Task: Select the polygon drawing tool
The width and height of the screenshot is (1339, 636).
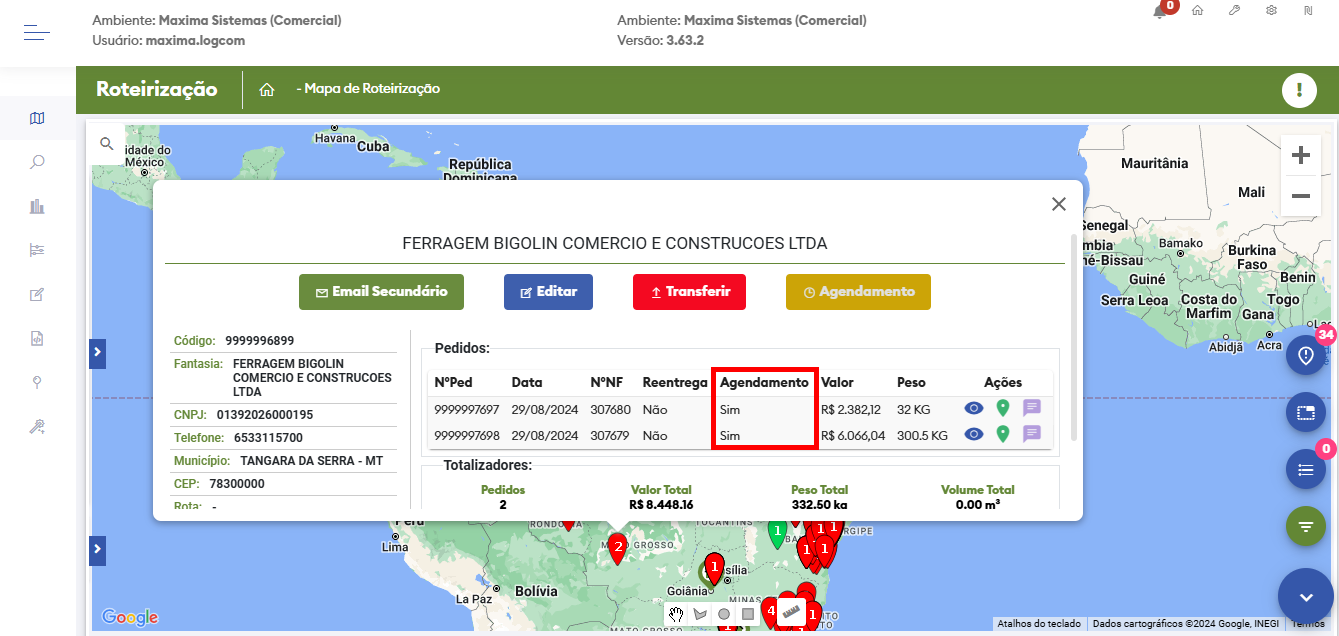Action: (x=700, y=613)
